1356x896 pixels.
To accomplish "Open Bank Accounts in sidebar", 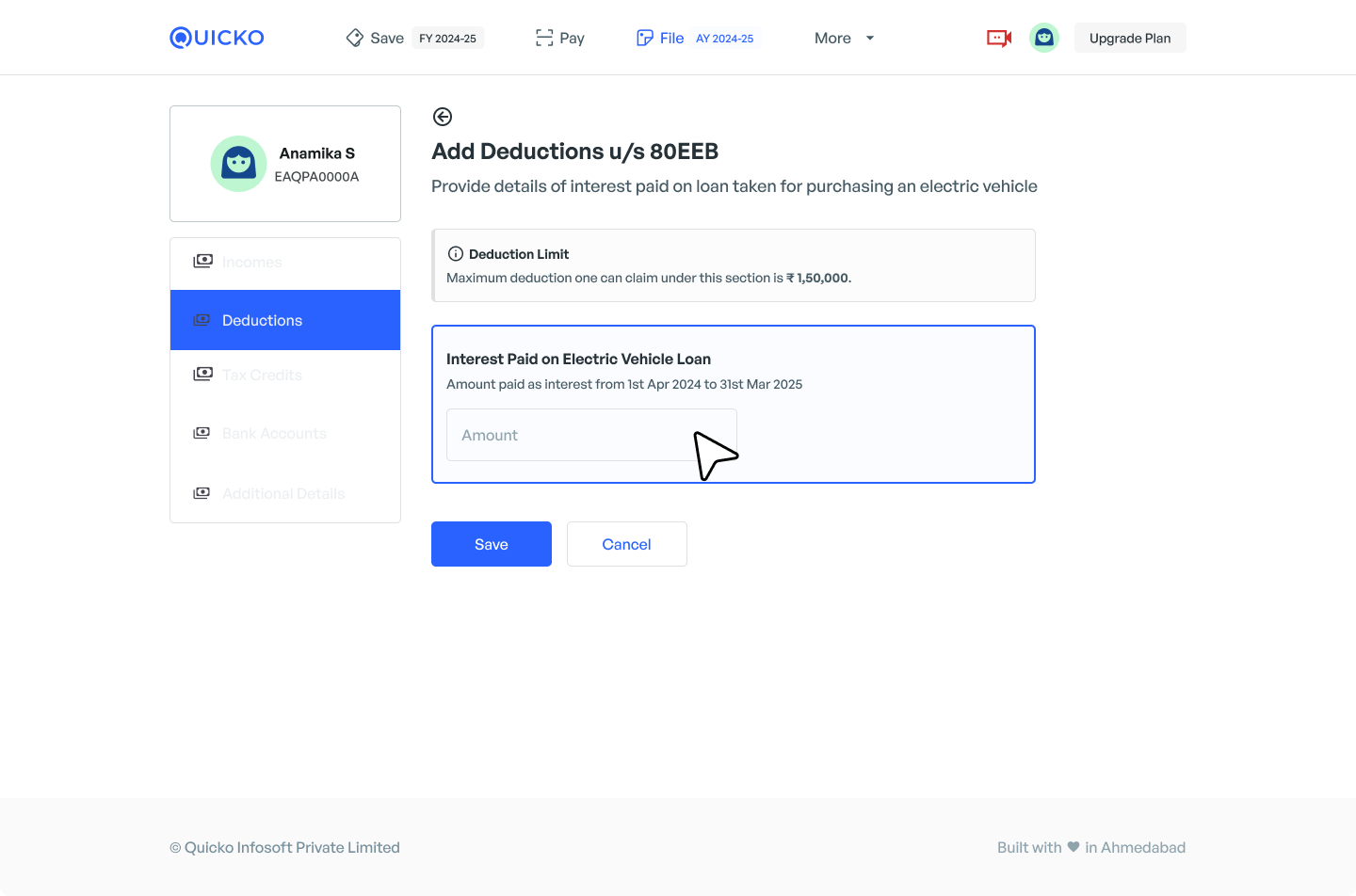I will 274,433.
